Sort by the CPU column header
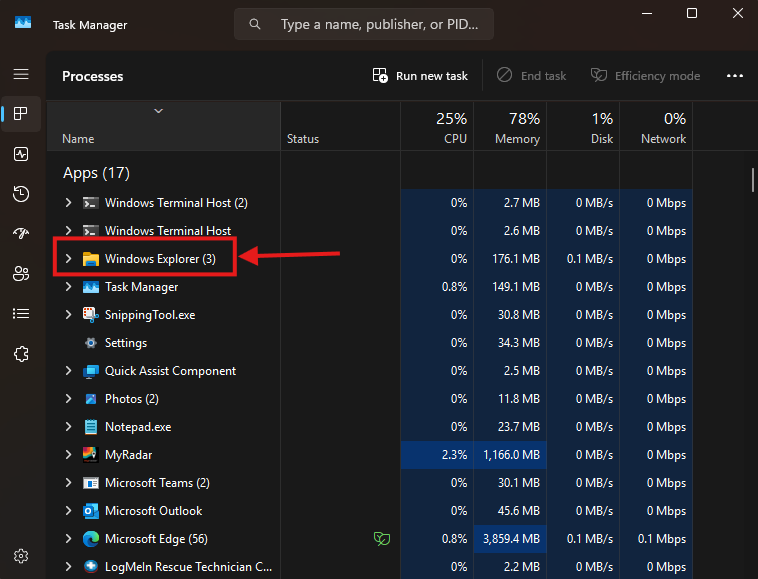Image resolution: width=758 pixels, height=579 pixels. pyautogui.click(x=437, y=127)
